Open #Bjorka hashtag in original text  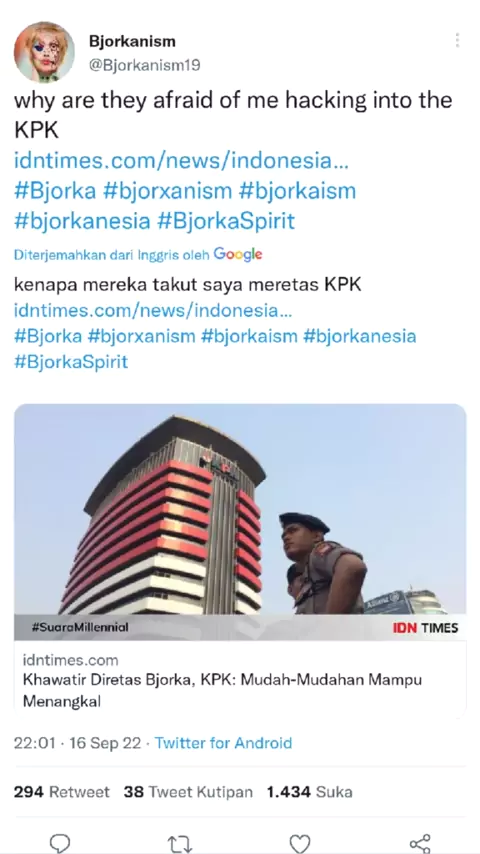(54, 191)
